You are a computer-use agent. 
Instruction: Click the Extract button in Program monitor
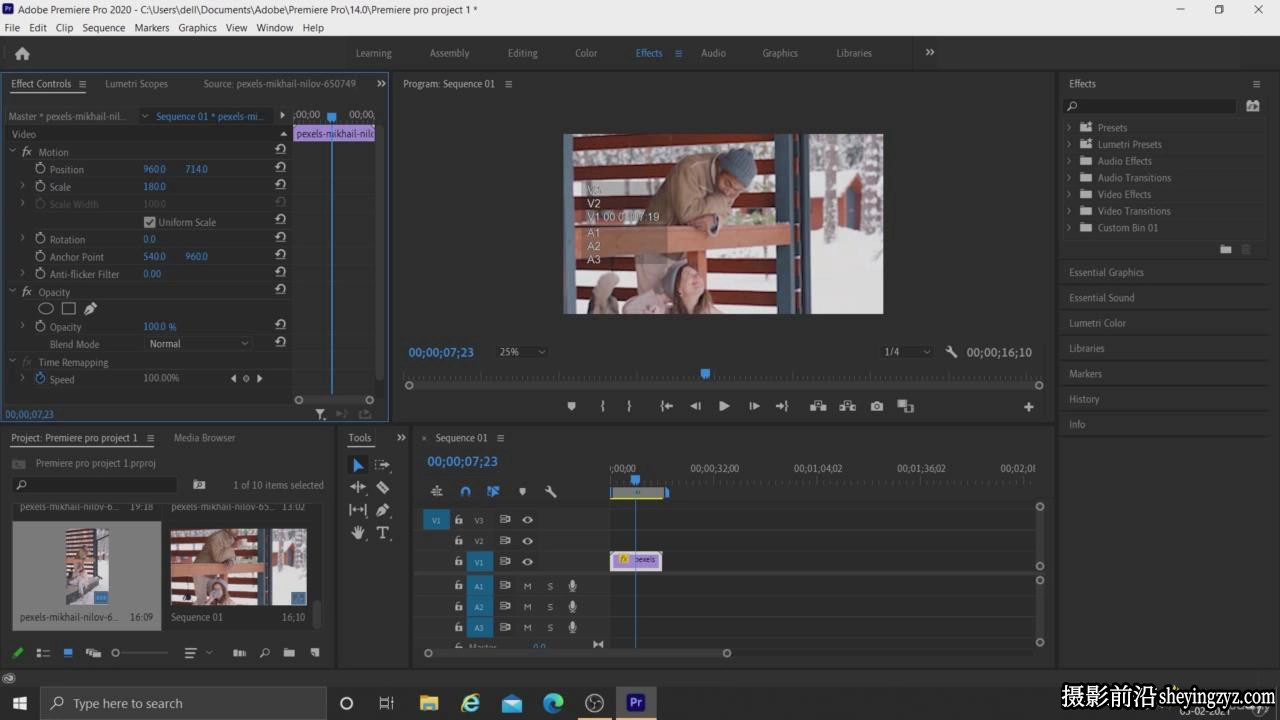[x=847, y=406]
